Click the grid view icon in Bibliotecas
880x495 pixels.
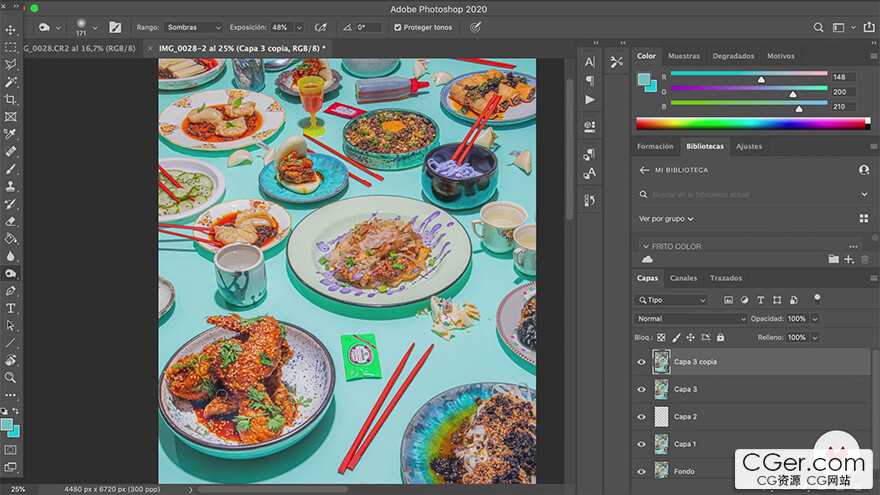click(x=864, y=218)
